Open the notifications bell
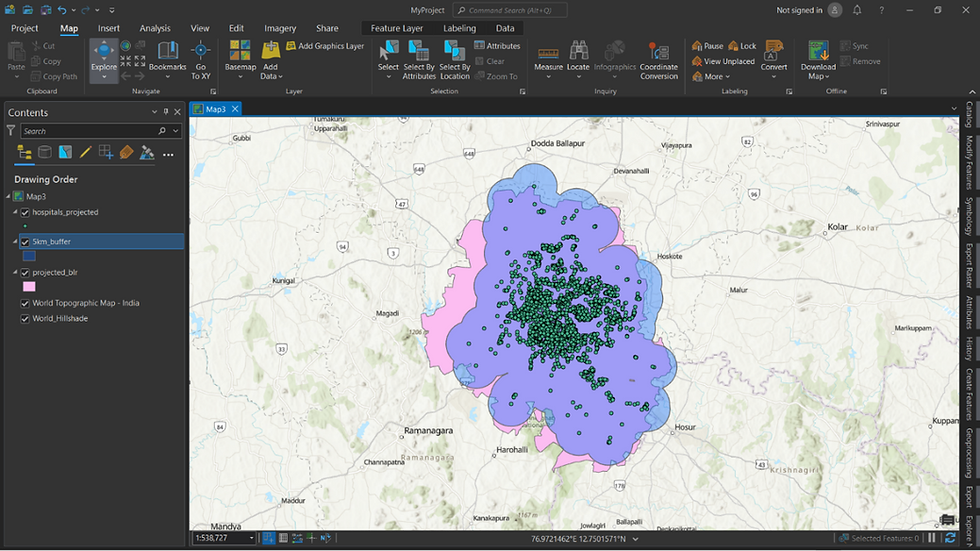Viewport: 980px width, 551px height. [x=857, y=10]
